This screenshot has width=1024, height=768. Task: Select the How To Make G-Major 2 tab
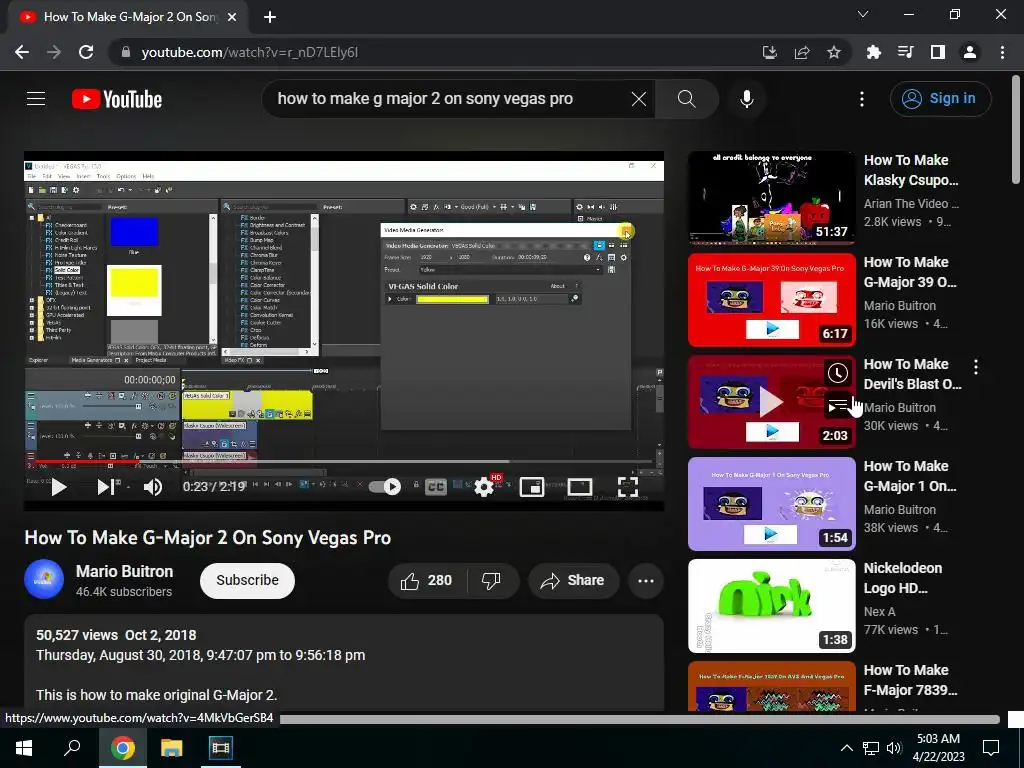(127, 17)
